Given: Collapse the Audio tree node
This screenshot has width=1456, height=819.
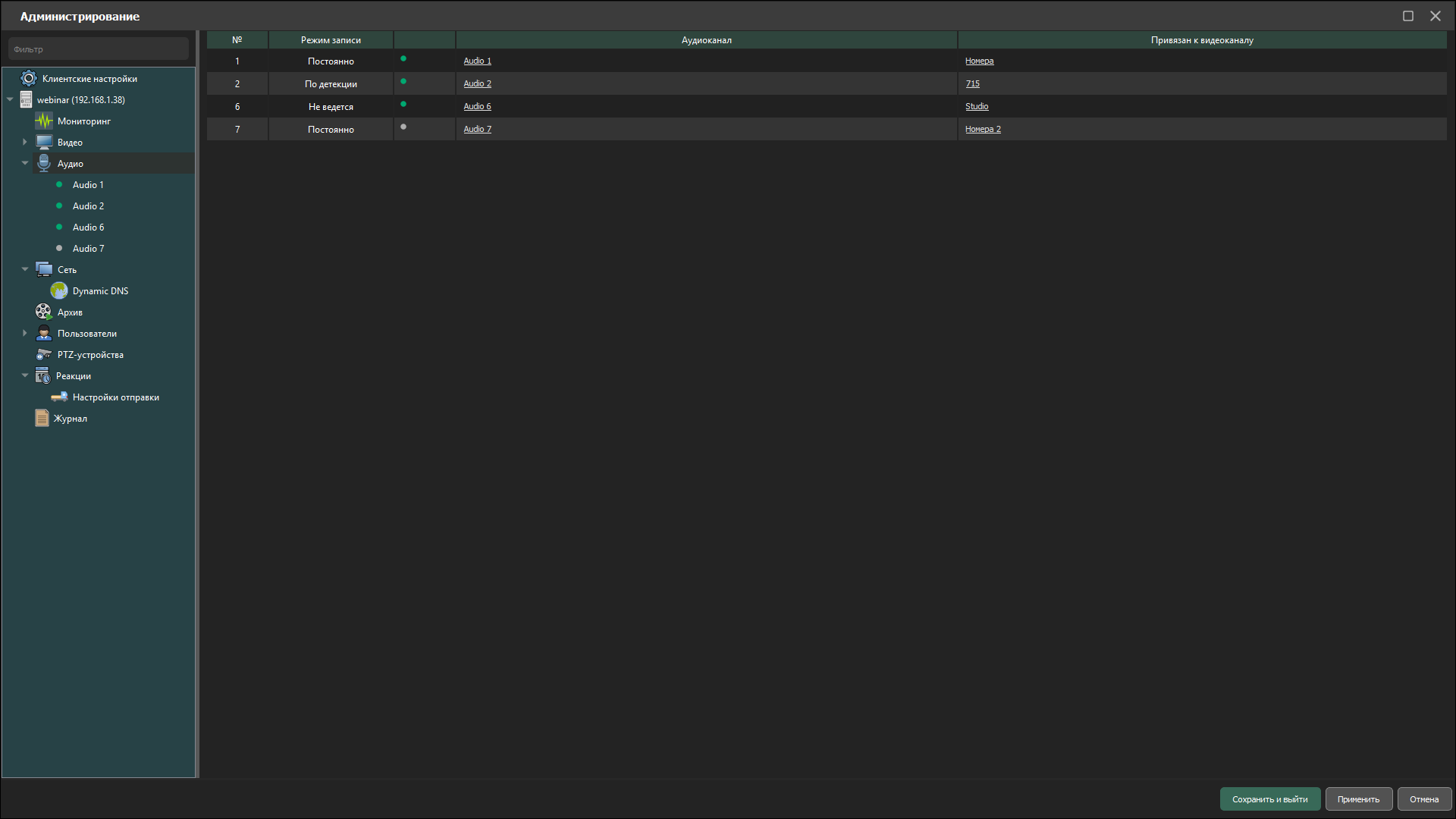Looking at the screenshot, I should 24,164.
